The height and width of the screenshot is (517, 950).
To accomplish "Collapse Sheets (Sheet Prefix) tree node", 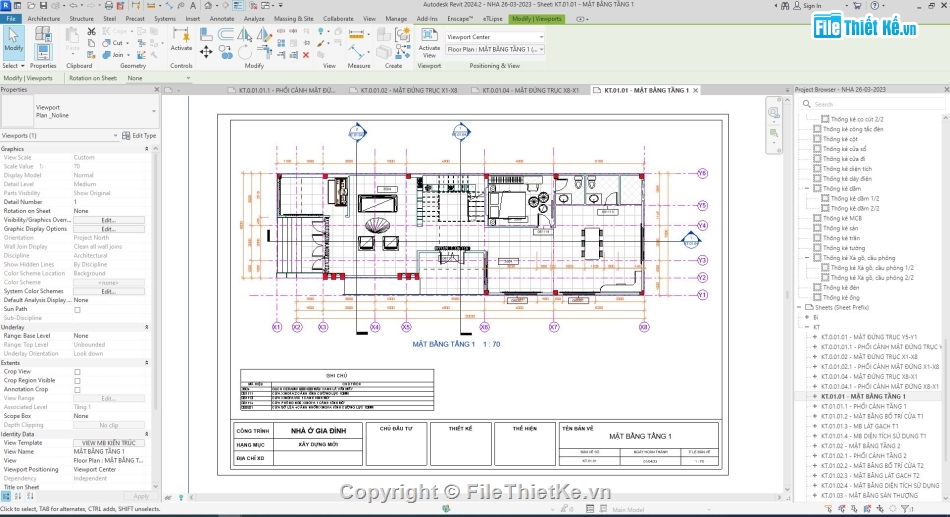I will (x=799, y=308).
